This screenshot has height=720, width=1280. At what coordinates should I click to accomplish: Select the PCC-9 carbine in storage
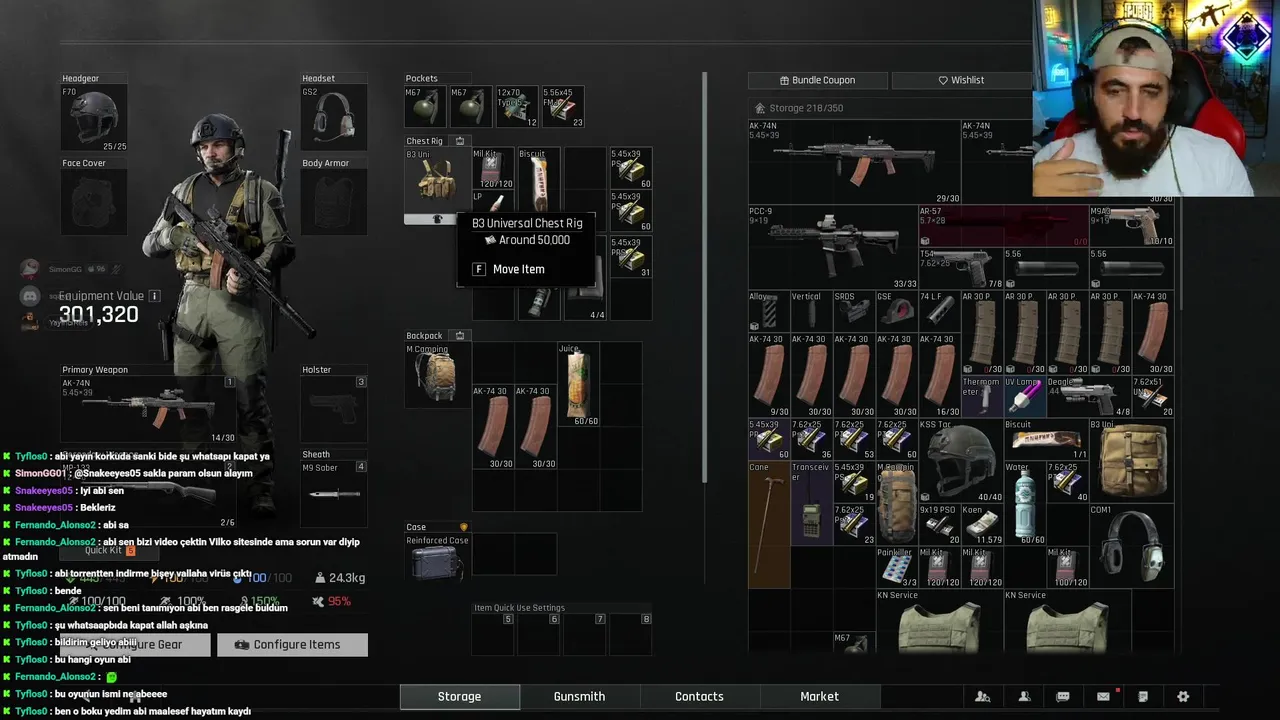pos(833,247)
